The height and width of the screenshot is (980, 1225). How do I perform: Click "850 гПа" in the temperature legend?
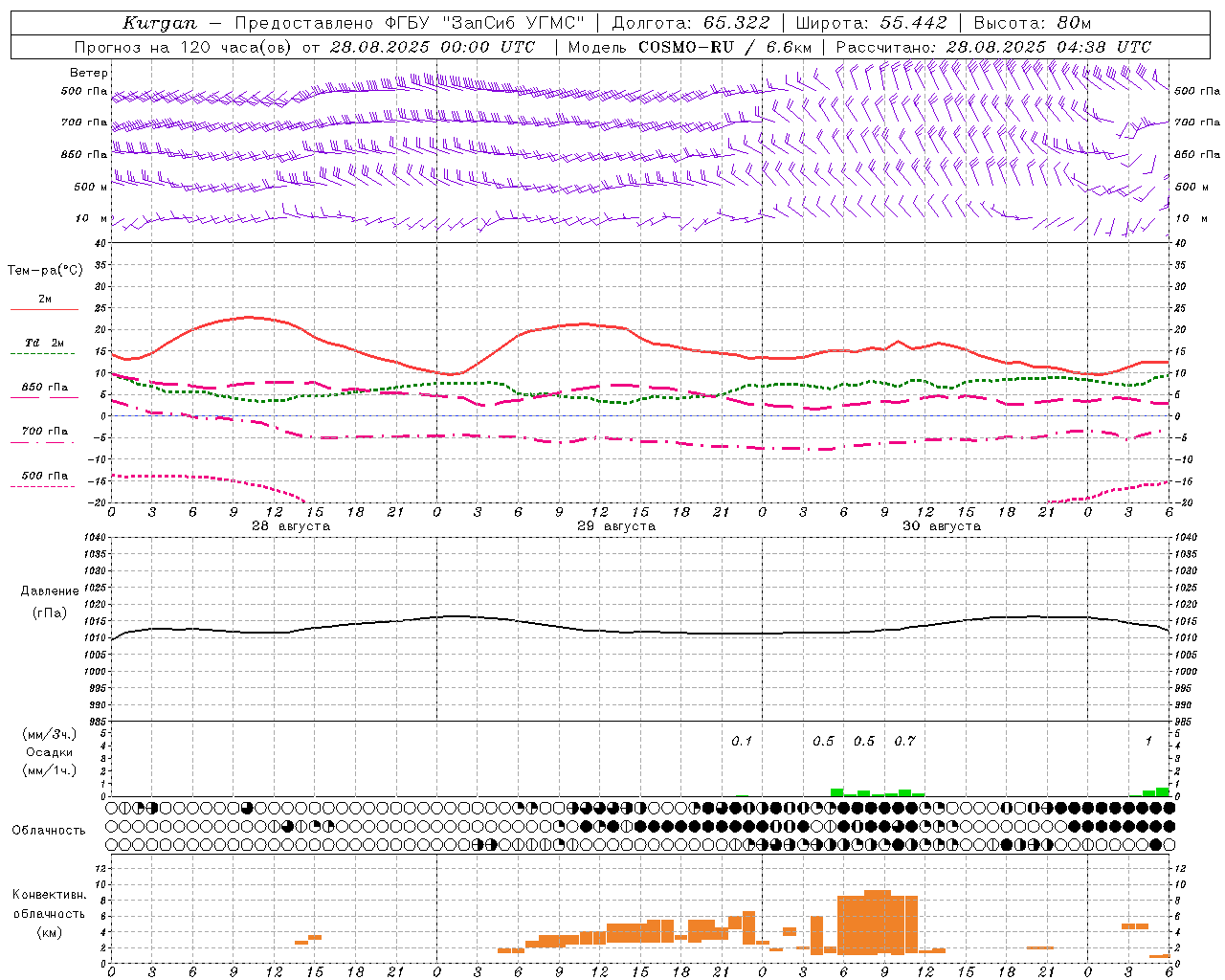coord(45,388)
